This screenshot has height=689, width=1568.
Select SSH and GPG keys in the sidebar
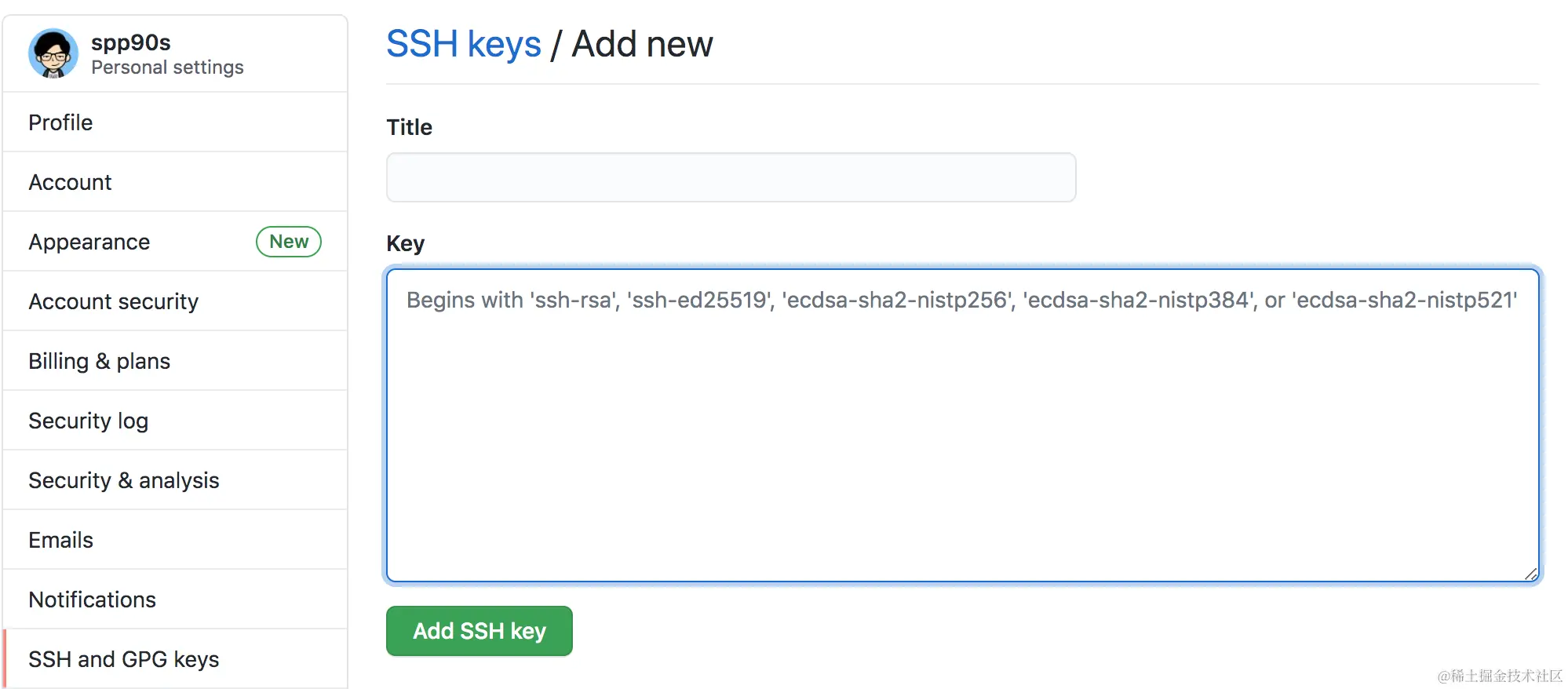(175, 659)
